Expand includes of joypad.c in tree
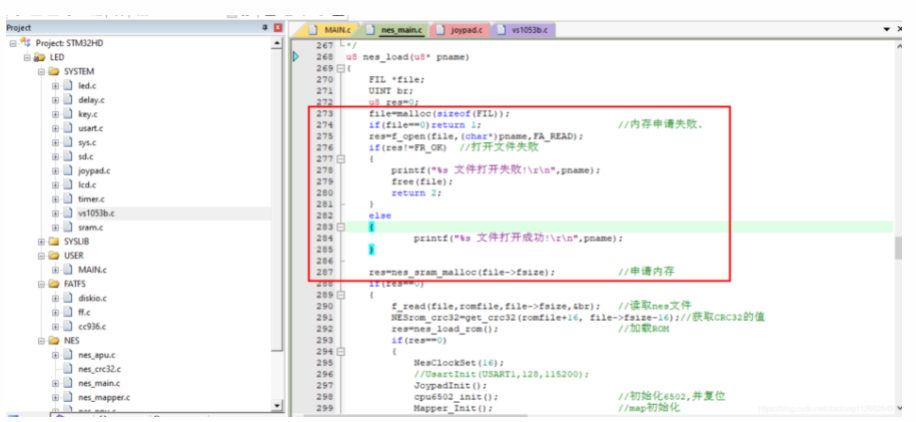This screenshot has width=916, height=422. (55, 171)
